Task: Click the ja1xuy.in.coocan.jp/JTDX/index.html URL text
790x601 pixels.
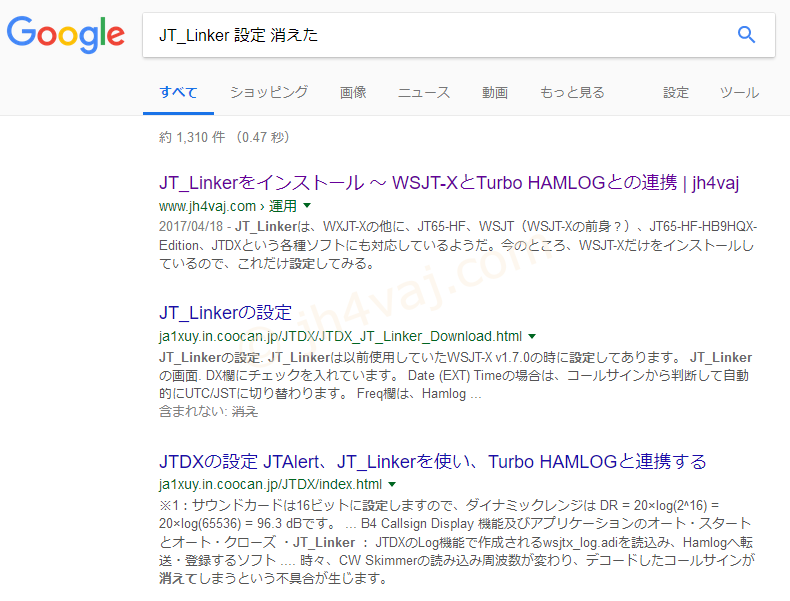Action: [271, 485]
